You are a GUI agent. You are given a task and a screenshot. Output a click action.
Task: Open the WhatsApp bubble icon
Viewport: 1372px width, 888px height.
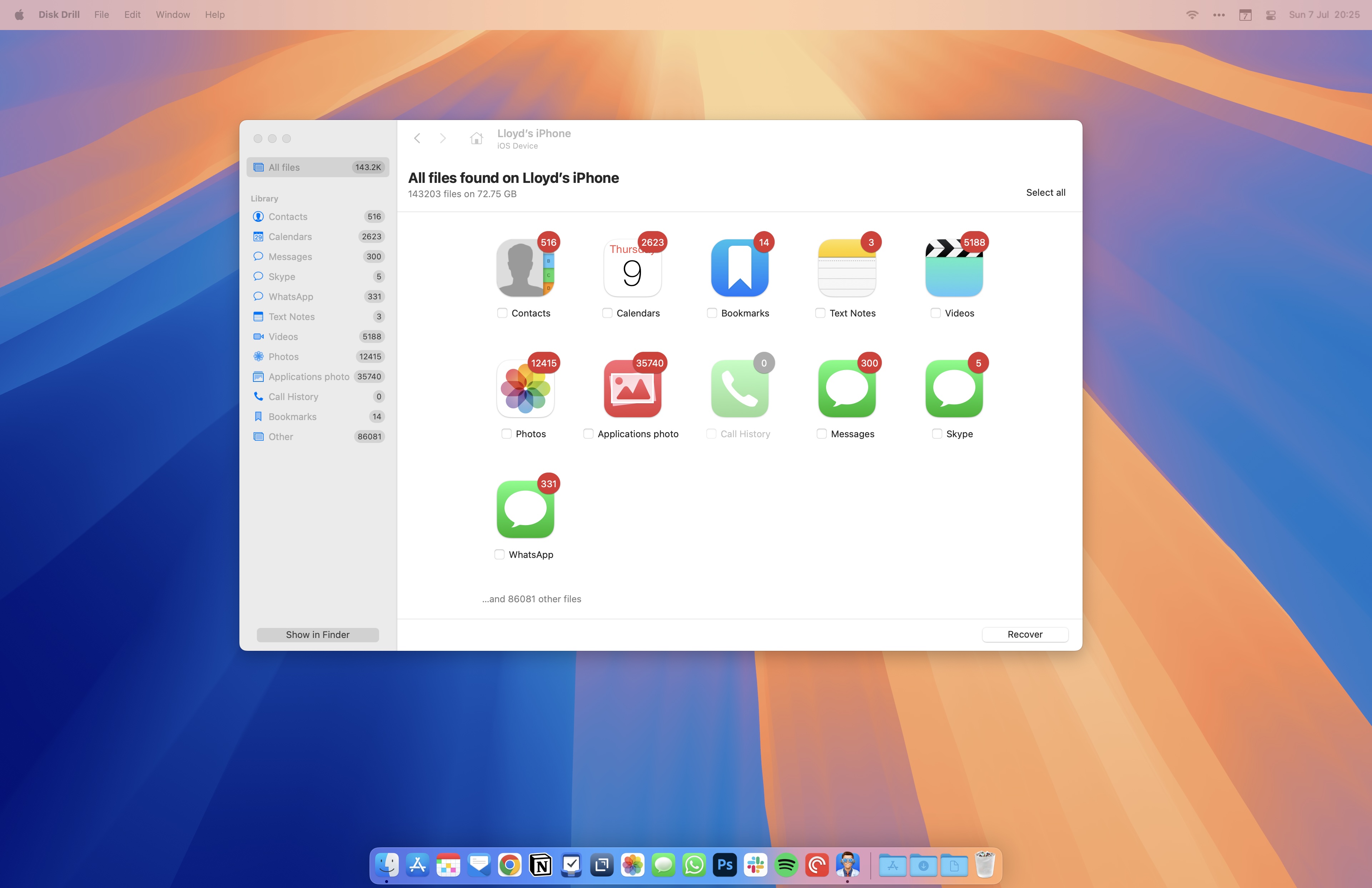(525, 509)
